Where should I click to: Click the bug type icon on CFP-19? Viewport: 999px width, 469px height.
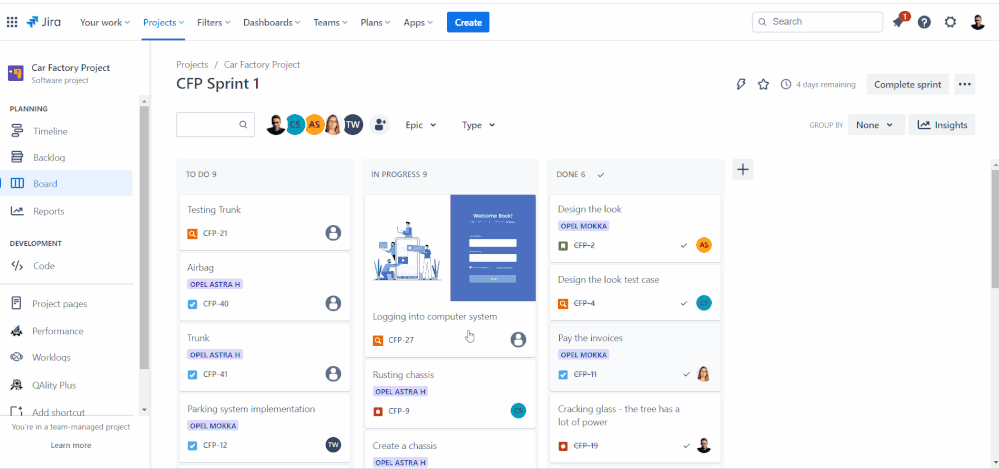[x=563, y=446]
